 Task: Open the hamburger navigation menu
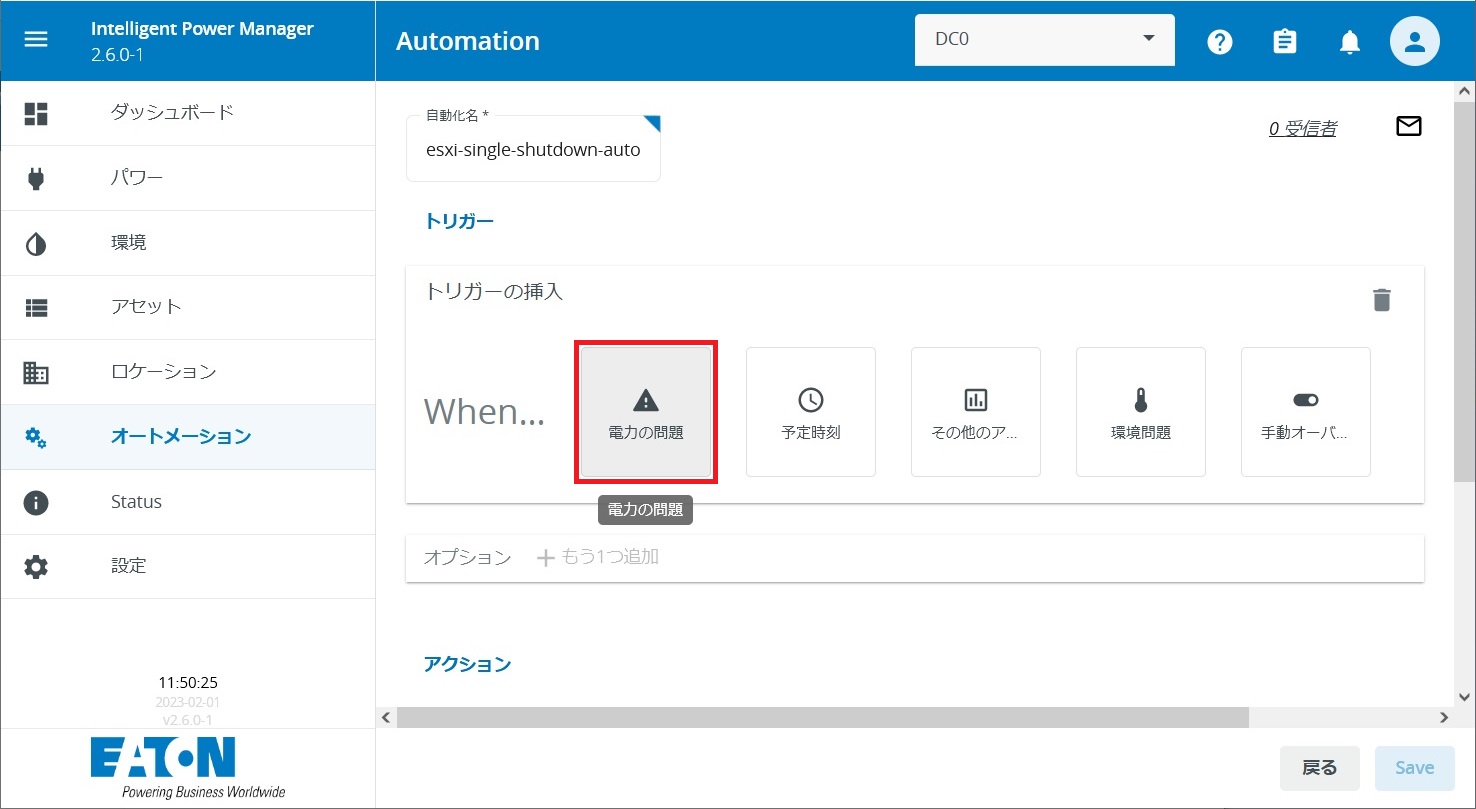36,40
